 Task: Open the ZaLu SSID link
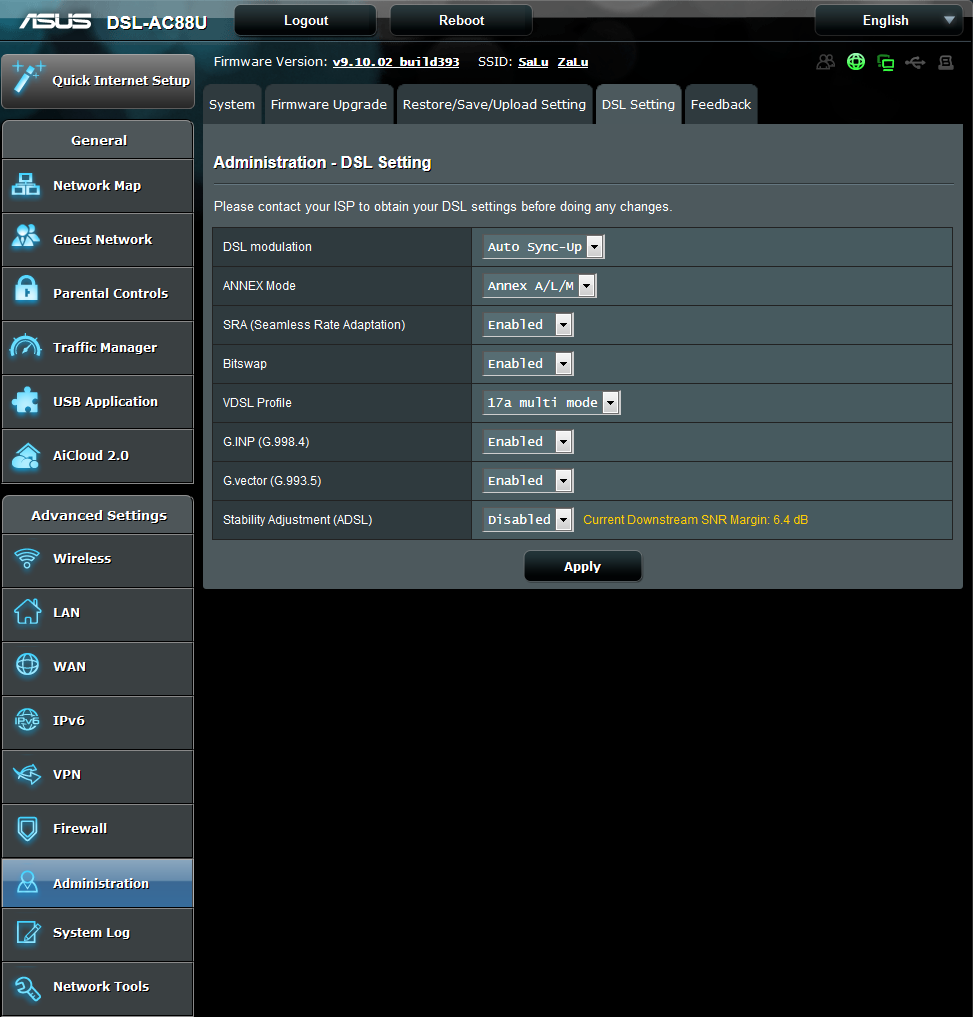point(573,62)
